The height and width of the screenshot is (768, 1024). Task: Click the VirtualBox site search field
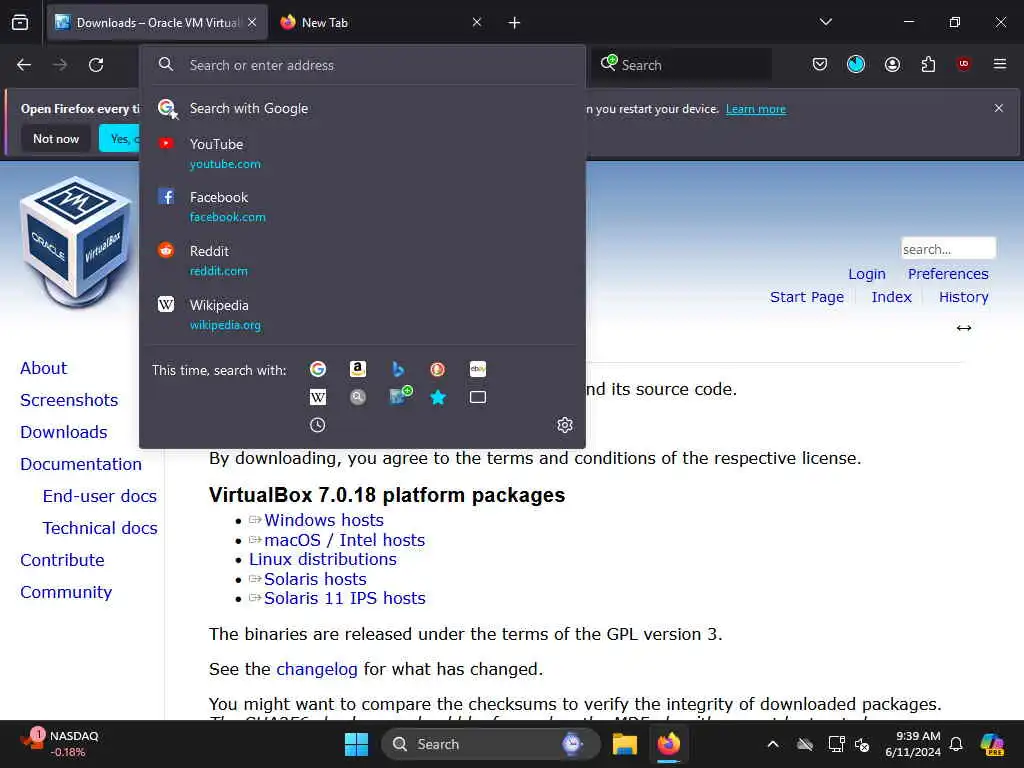click(x=948, y=249)
